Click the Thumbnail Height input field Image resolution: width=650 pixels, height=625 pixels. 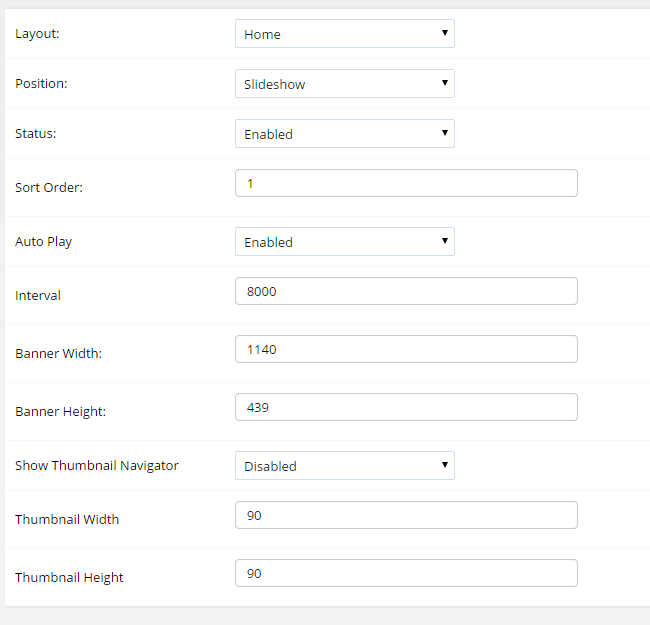[x=406, y=573]
